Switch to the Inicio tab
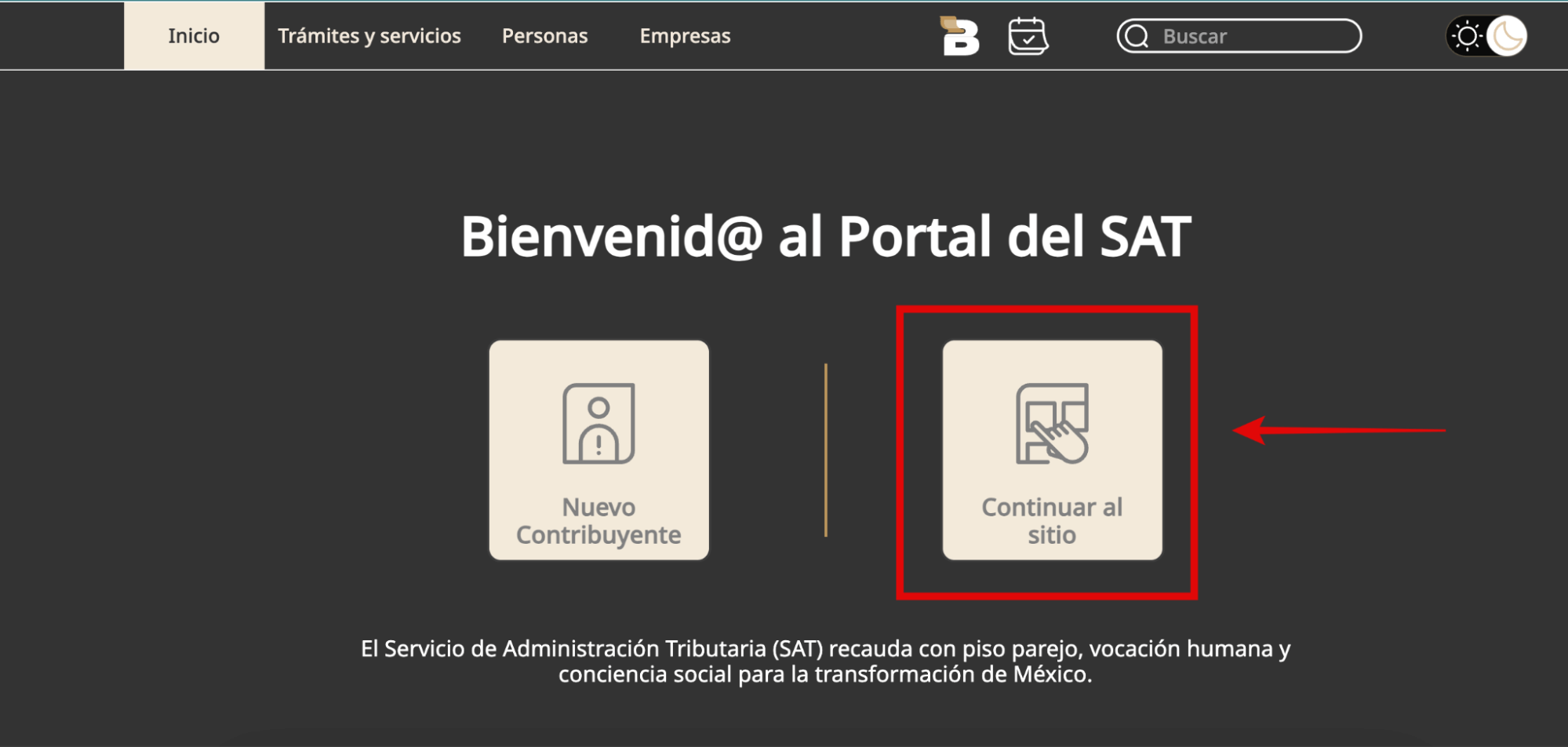This screenshot has width=1568, height=747. [193, 35]
